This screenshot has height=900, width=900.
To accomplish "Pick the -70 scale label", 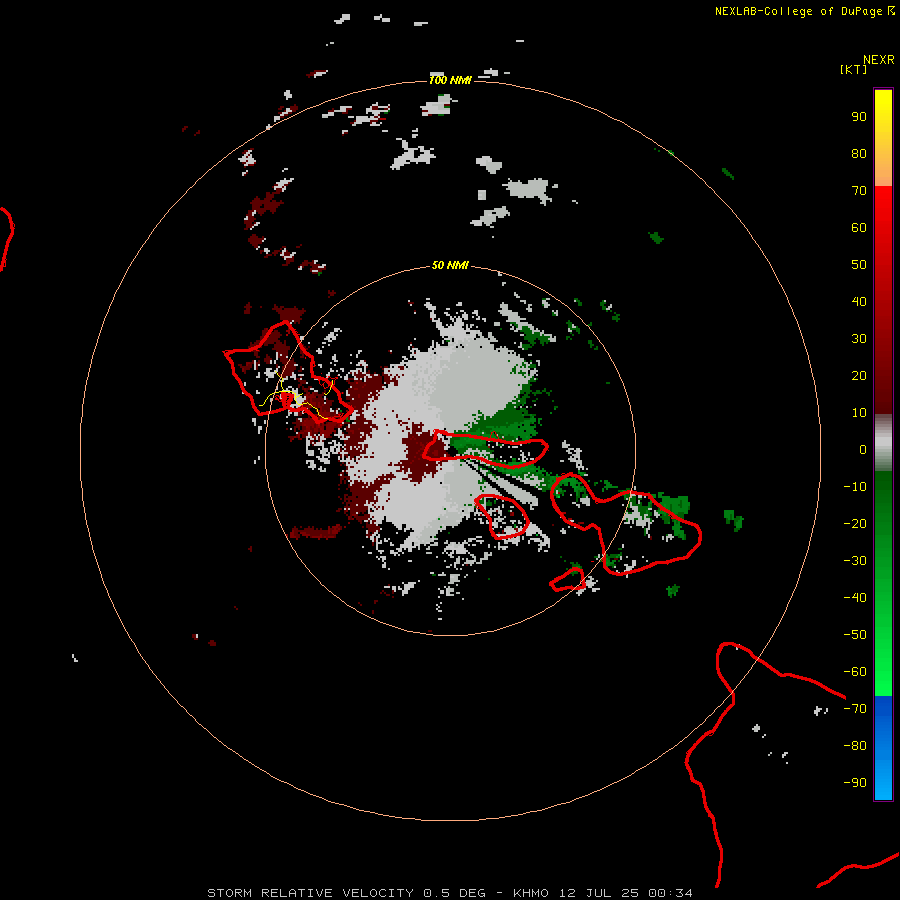I will tap(855, 709).
